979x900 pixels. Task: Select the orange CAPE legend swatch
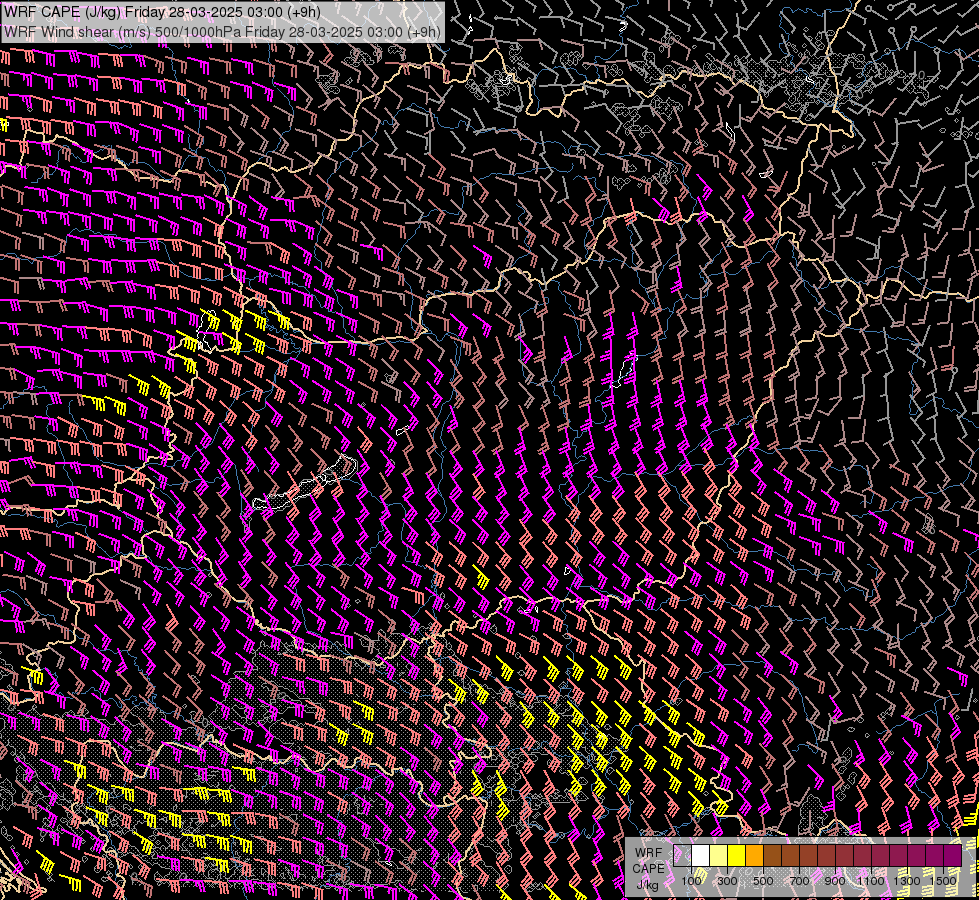pyautogui.click(x=754, y=855)
